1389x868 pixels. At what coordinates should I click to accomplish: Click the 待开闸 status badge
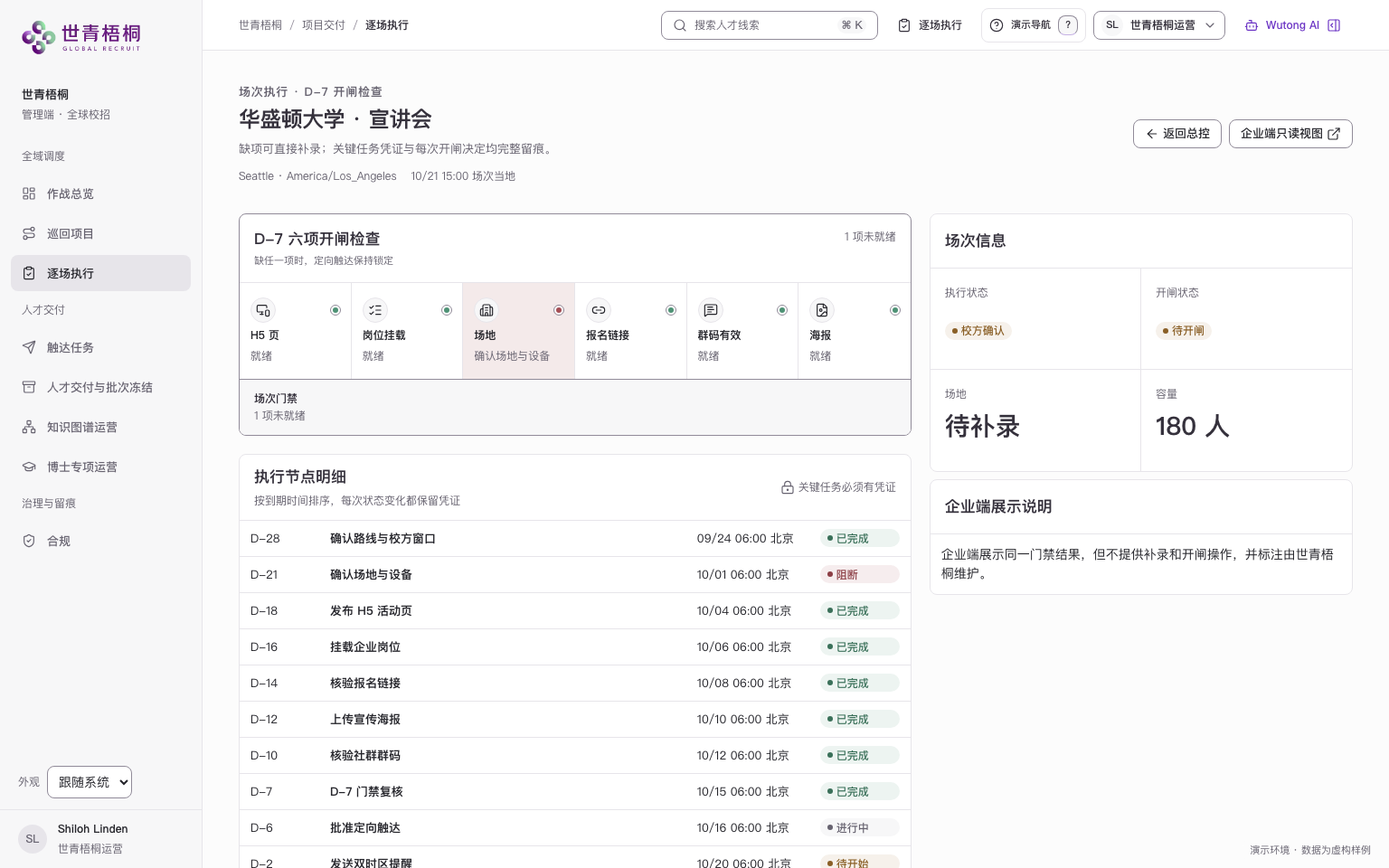click(1184, 331)
